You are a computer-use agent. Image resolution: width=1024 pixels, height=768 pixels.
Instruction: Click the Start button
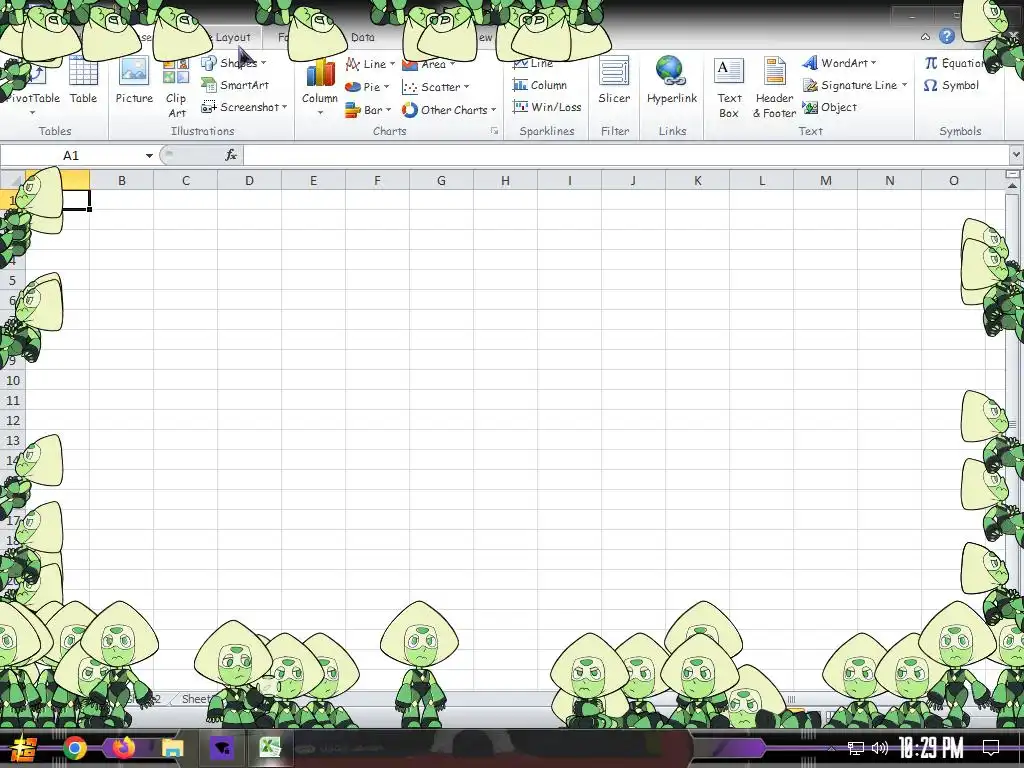click(23, 748)
